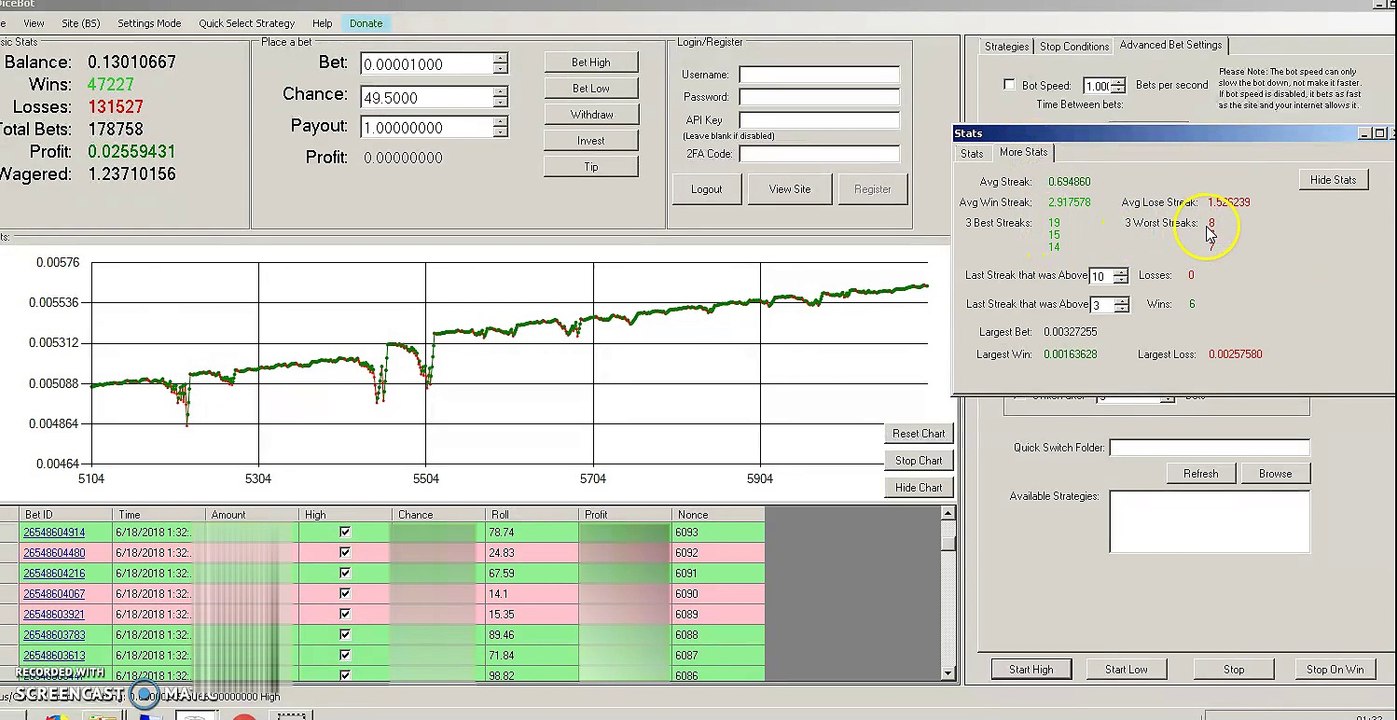
Task: Sort bets by the Nonce column header
Action: click(x=718, y=514)
